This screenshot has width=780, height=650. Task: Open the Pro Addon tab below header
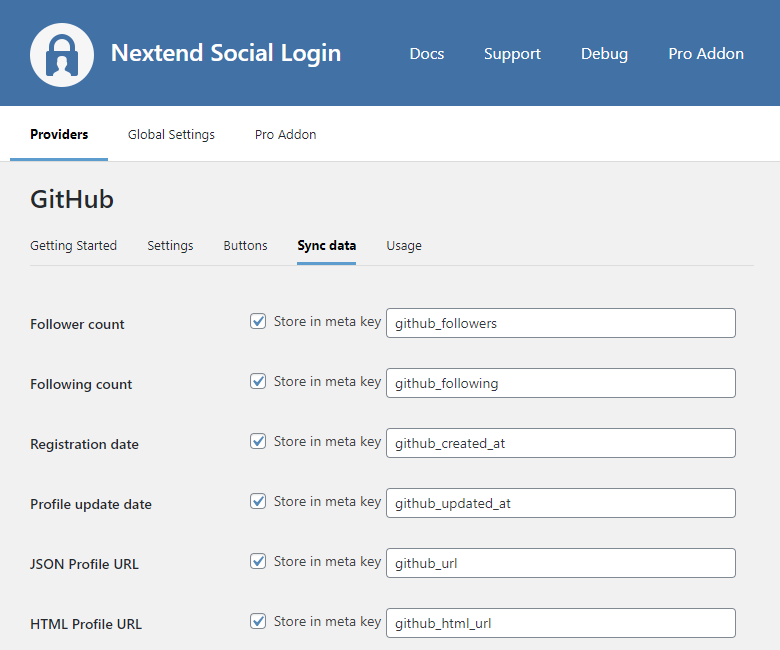tap(285, 135)
